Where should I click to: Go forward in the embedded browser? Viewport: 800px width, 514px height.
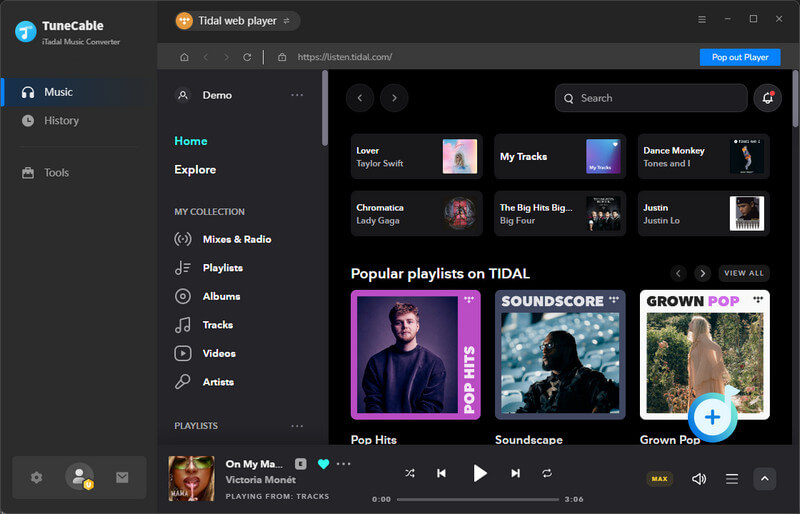[226, 57]
